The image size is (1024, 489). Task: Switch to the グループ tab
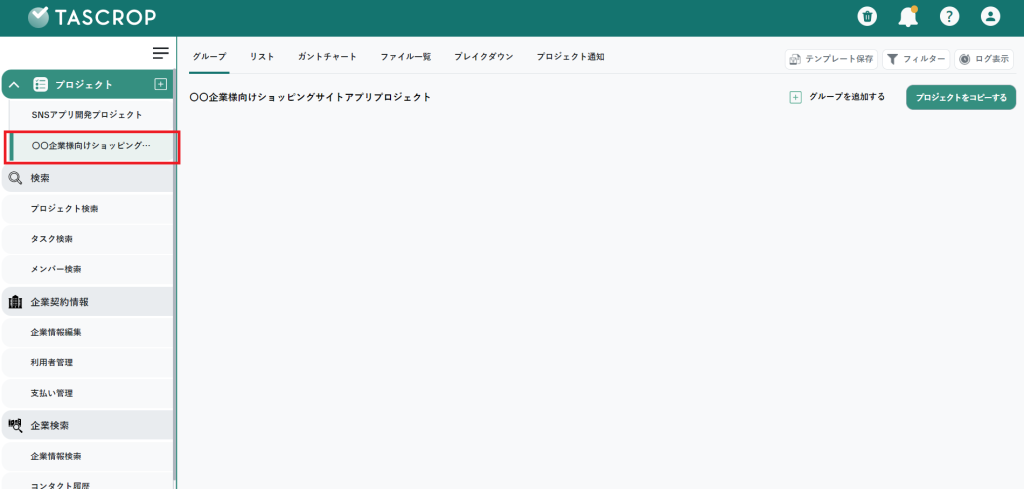click(x=210, y=57)
